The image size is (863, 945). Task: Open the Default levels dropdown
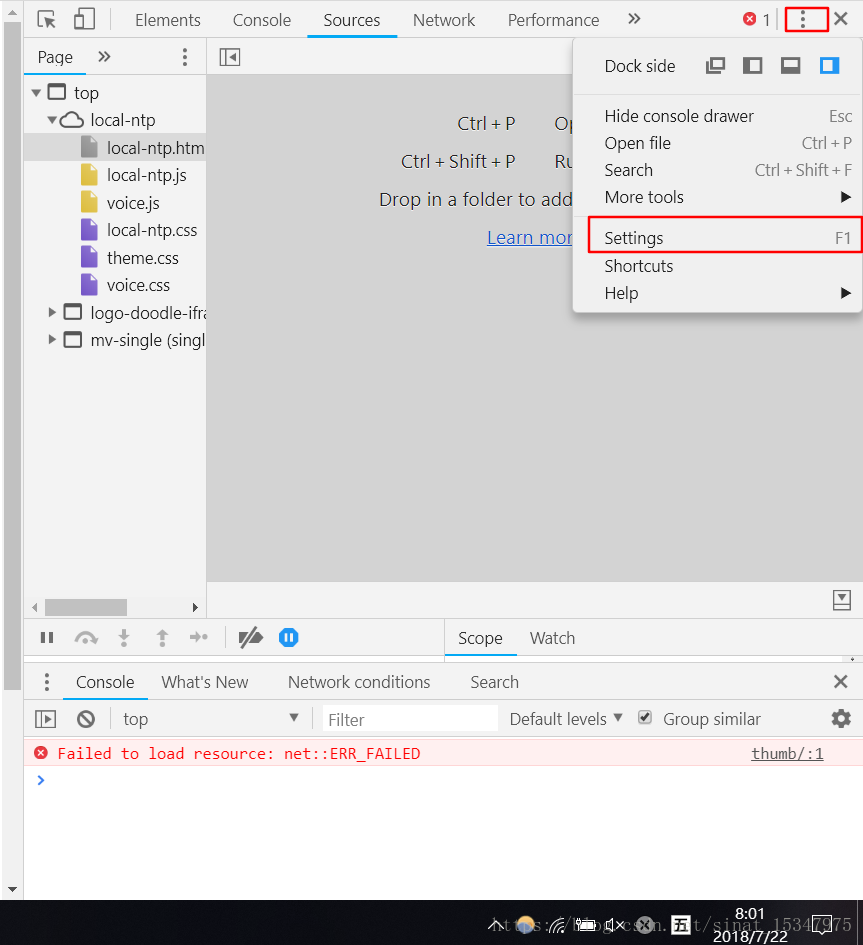[566, 719]
